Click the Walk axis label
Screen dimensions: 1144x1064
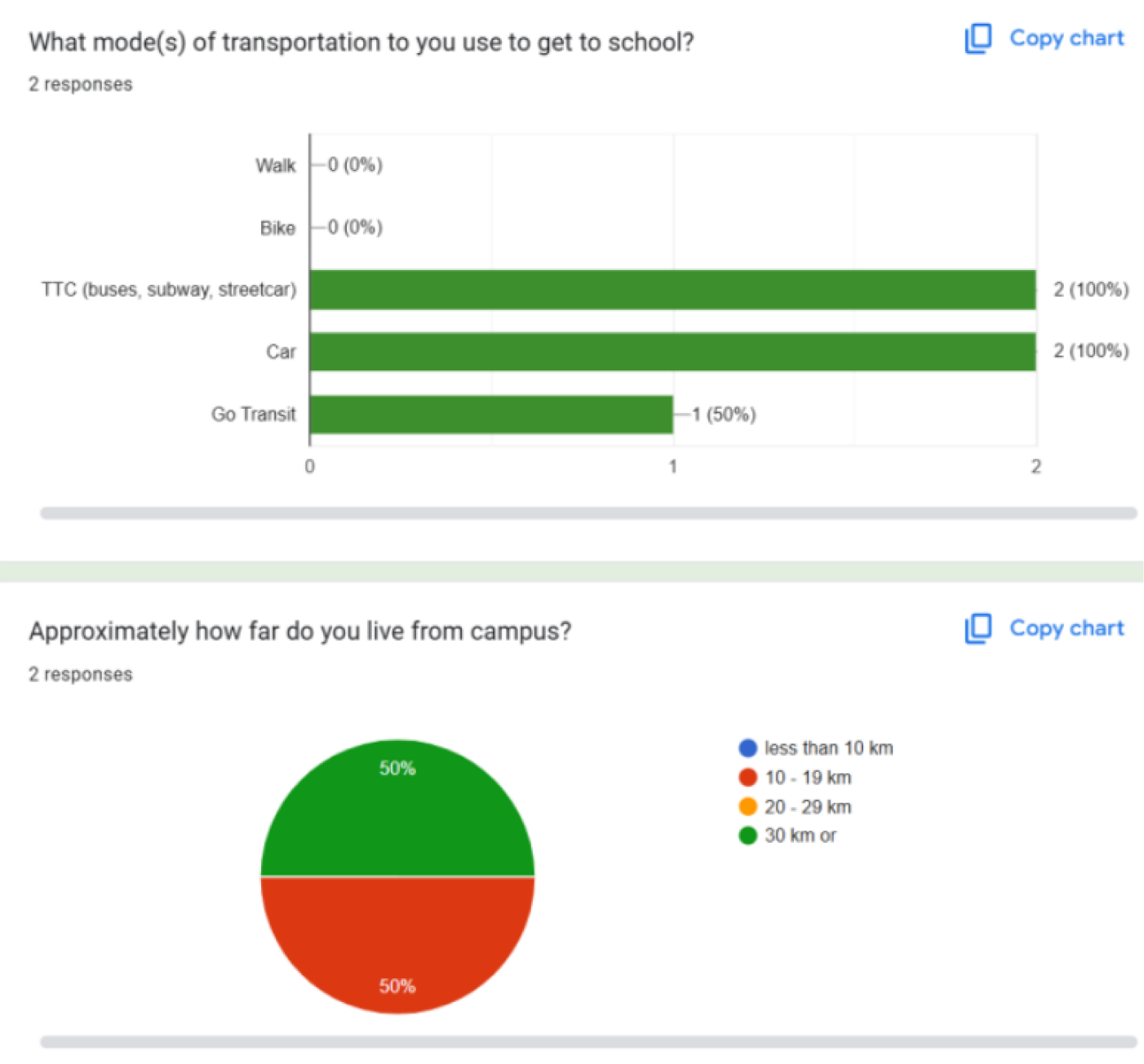tap(276, 166)
